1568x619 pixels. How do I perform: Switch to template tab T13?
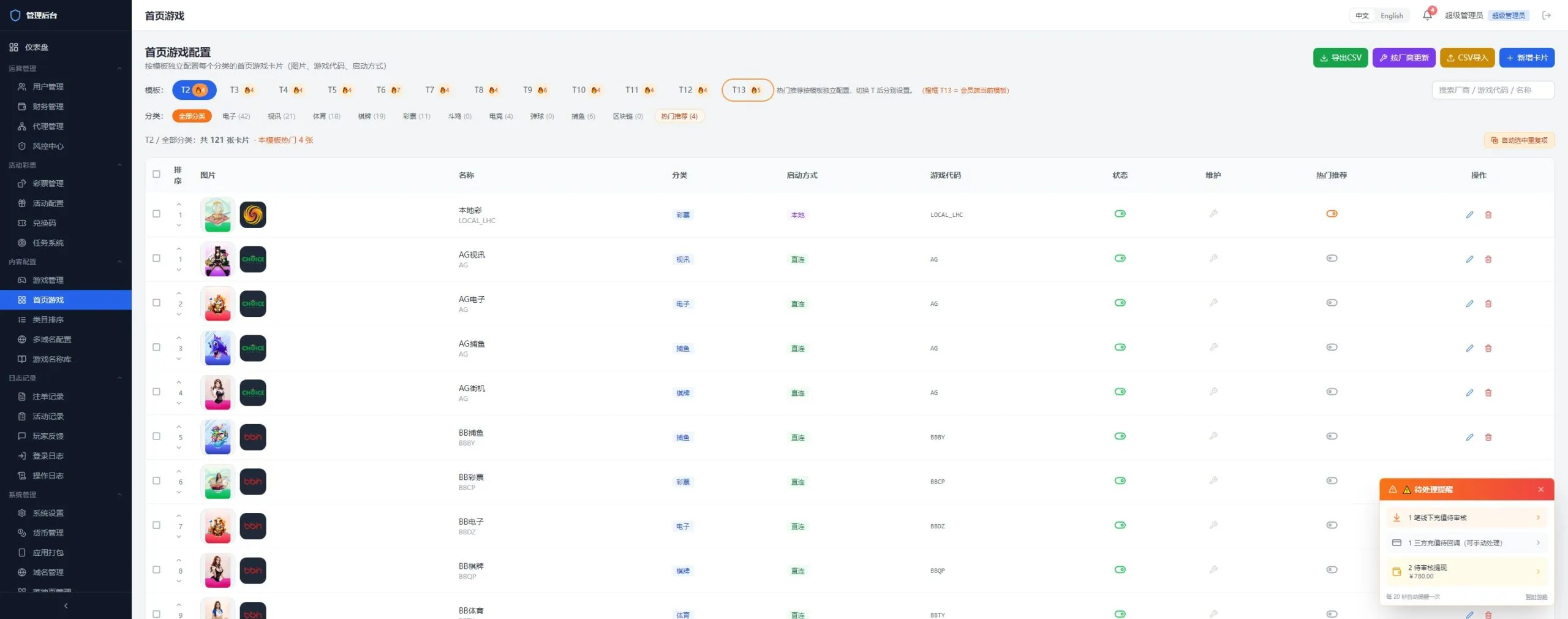click(747, 90)
